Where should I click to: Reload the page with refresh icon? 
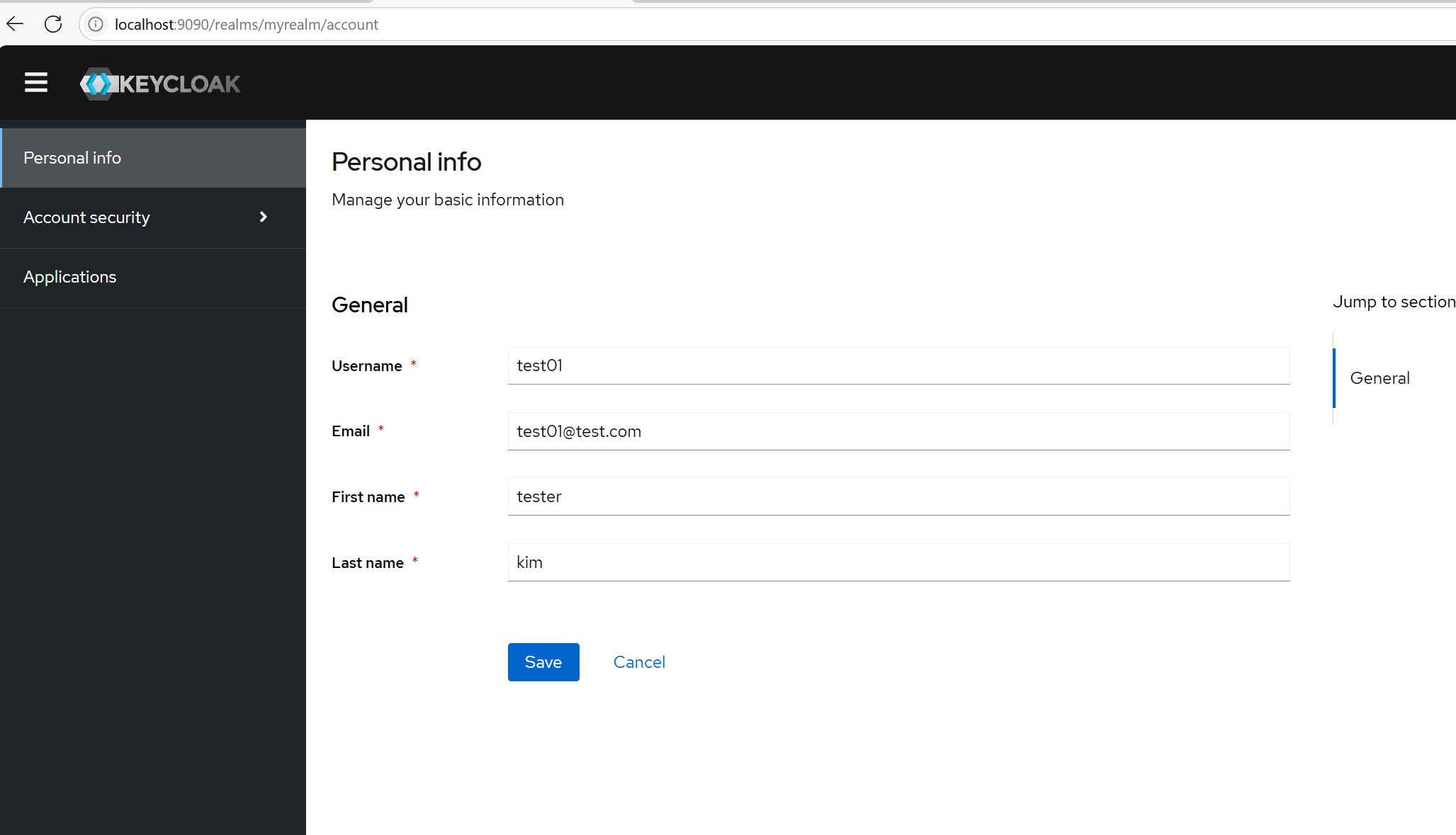53,24
